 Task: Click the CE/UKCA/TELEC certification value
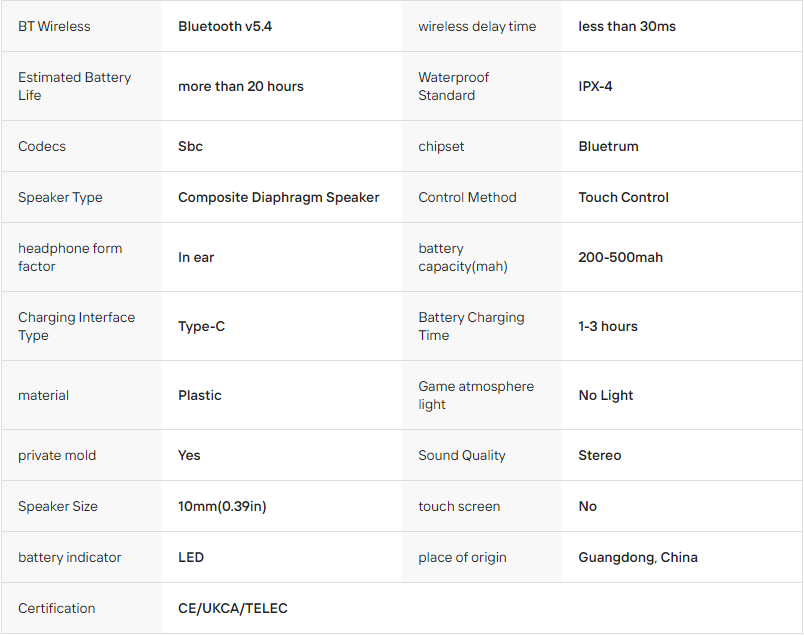[x=232, y=608]
